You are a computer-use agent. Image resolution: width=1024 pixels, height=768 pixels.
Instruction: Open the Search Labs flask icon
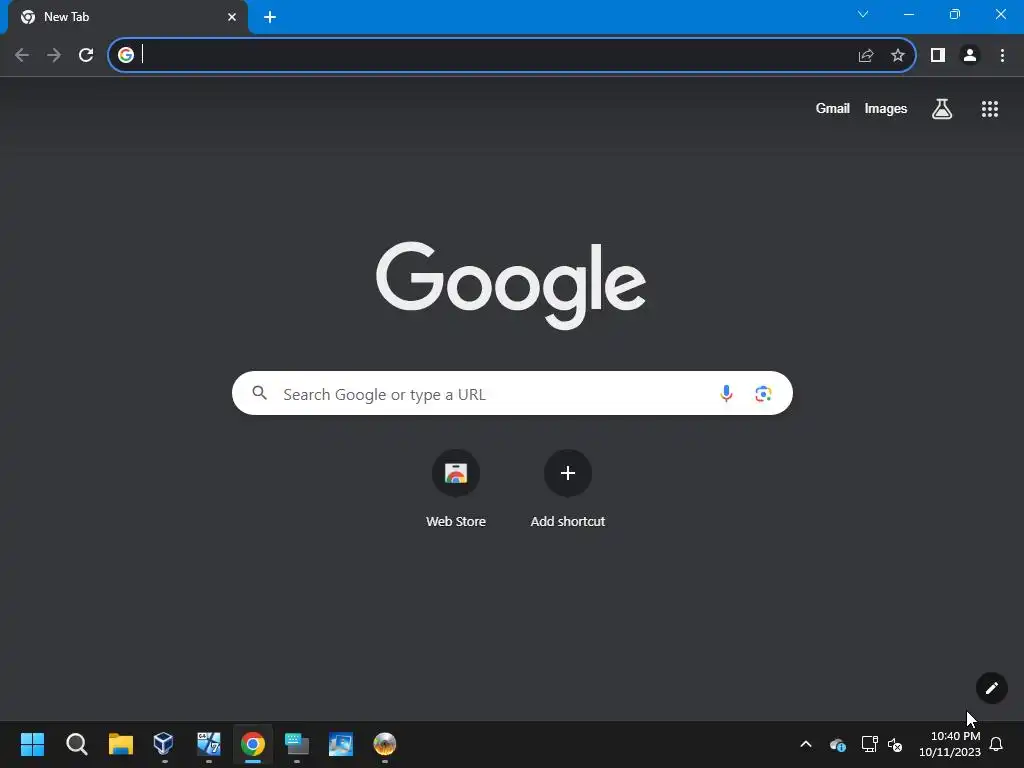tap(942, 108)
